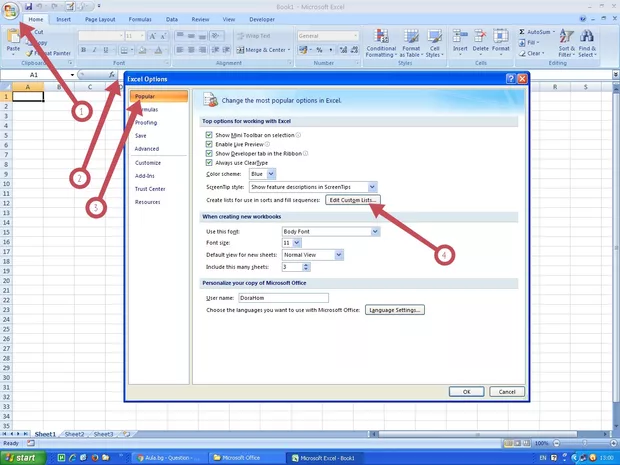Viewport: 620px width, 465px height.
Task: Click Edit Custom Lists button
Action: [353, 200]
